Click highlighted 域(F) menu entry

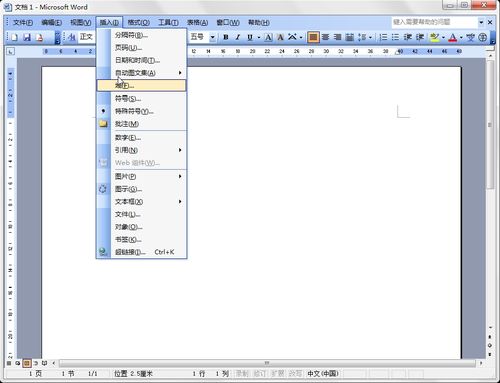coord(142,85)
